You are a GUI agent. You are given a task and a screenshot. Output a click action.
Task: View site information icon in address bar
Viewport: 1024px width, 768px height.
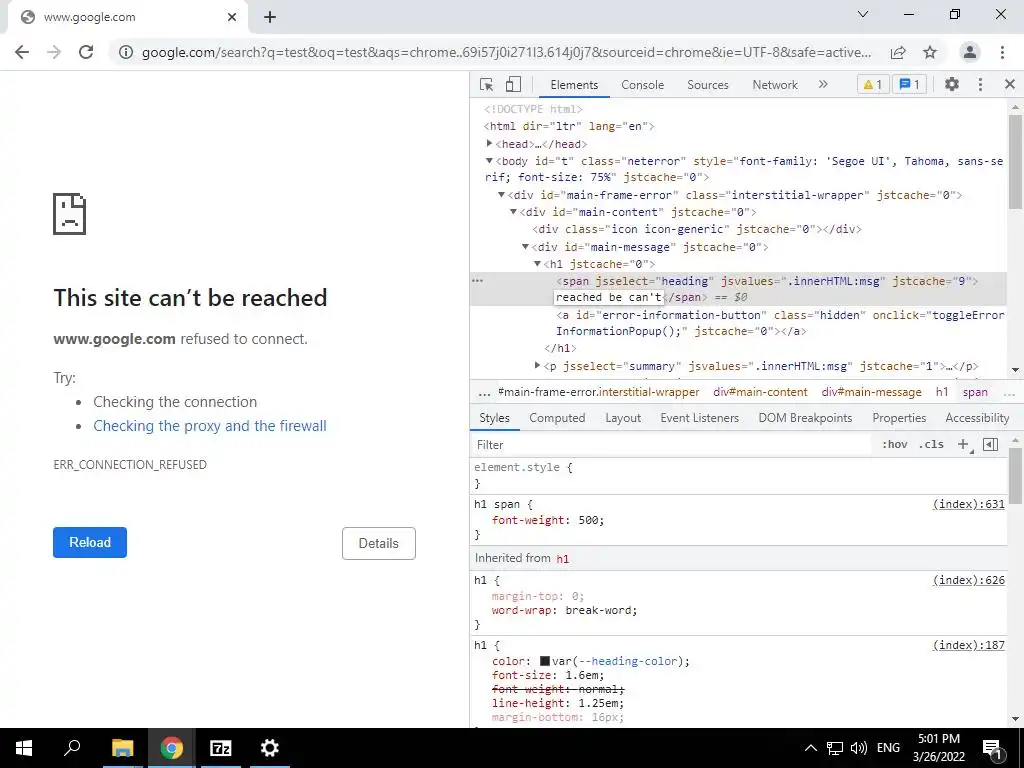pyautogui.click(x=126, y=52)
